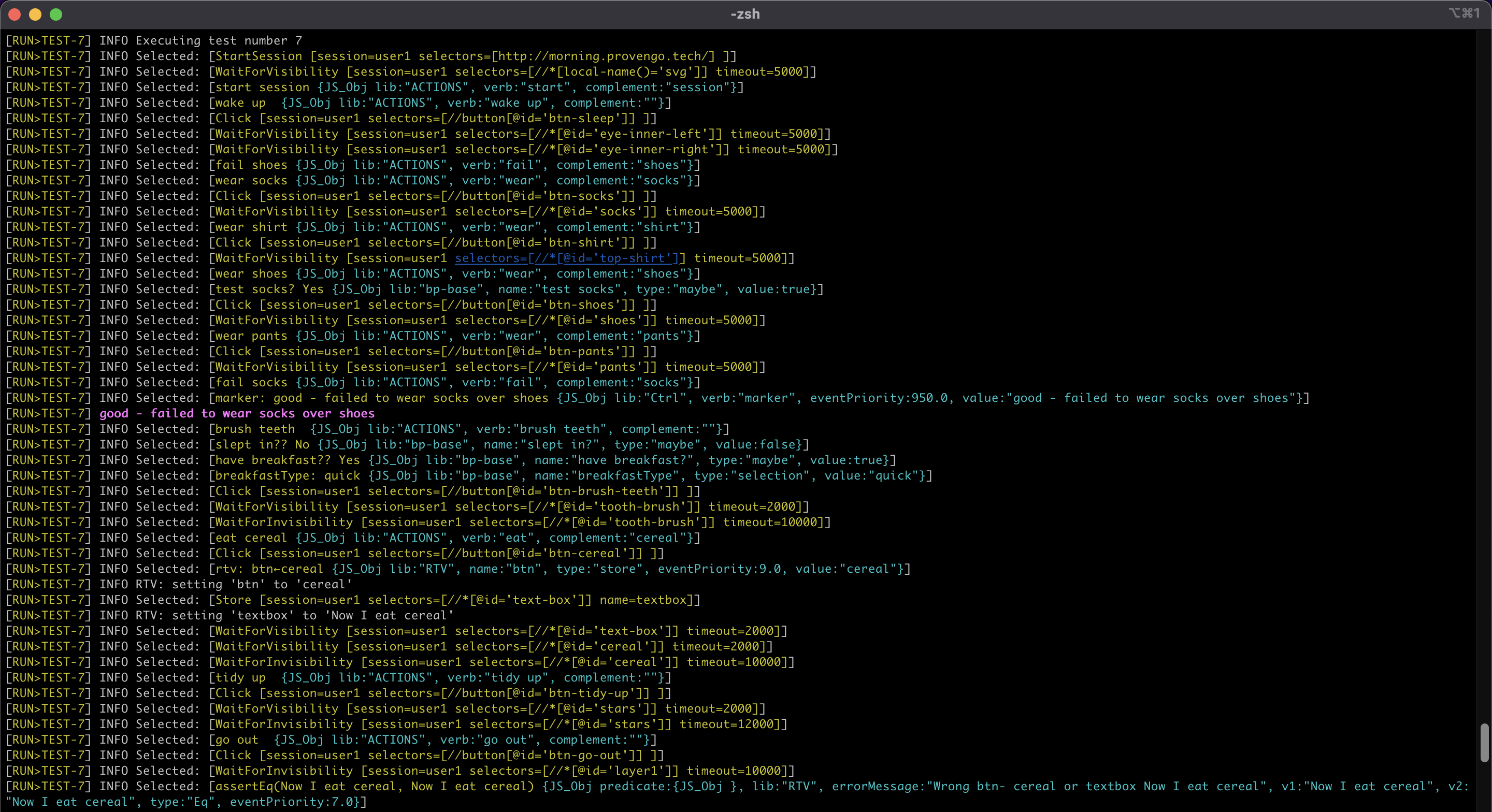Maximize the terminal with green button
Image resolution: width=1492 pixels, height=812 pixels.
point(56,15)
